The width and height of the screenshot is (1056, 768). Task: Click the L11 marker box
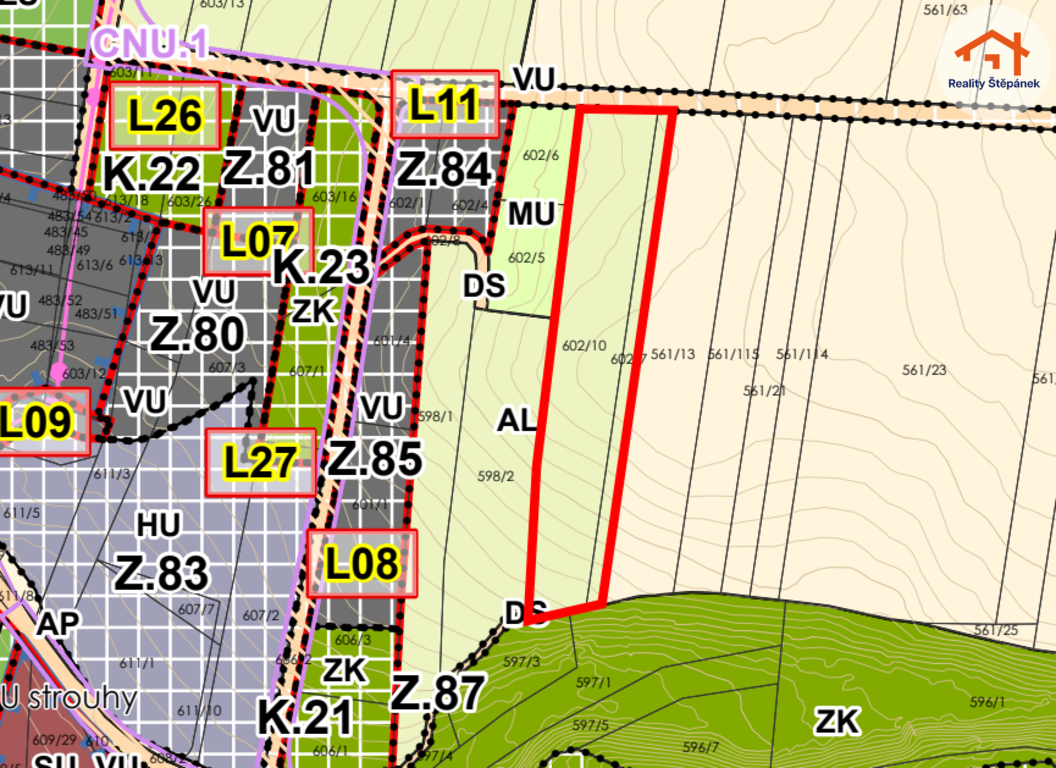point(445,104)
